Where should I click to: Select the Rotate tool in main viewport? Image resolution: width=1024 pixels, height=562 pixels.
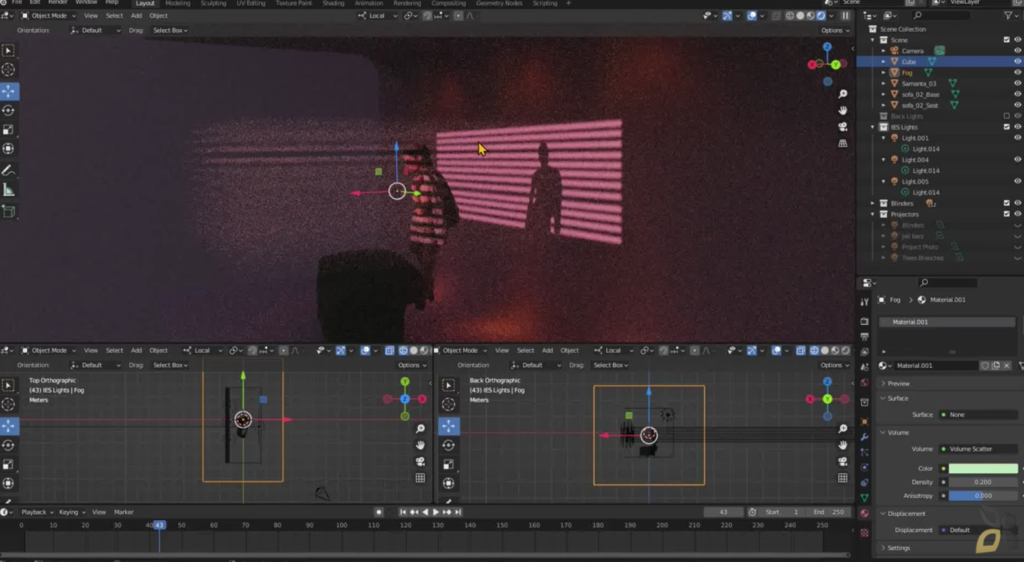coord(8,110)
